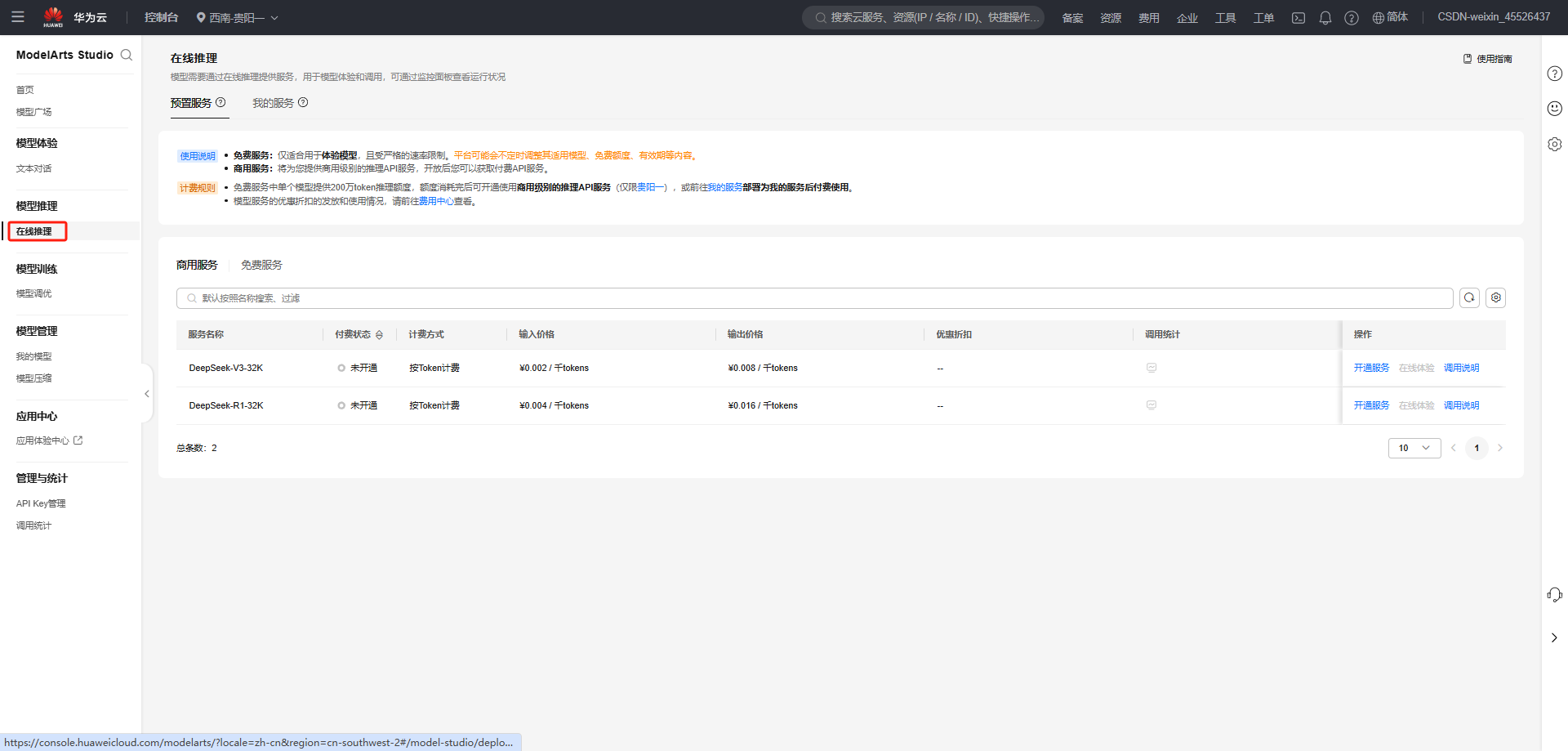Click the DeepSeek-R1-32K service name
Screen dimensions: 1568x751
226,405
